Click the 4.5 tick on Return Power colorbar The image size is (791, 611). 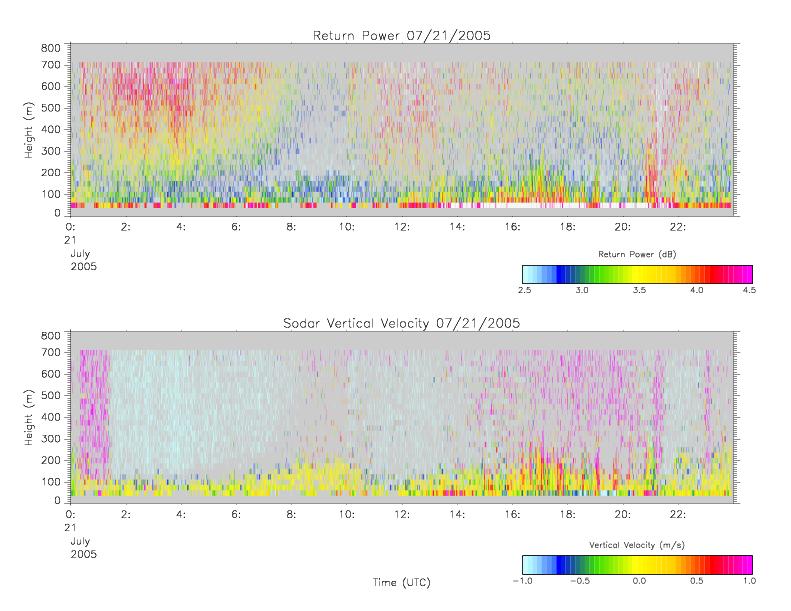pyautogui.click(x=749, y=290)
